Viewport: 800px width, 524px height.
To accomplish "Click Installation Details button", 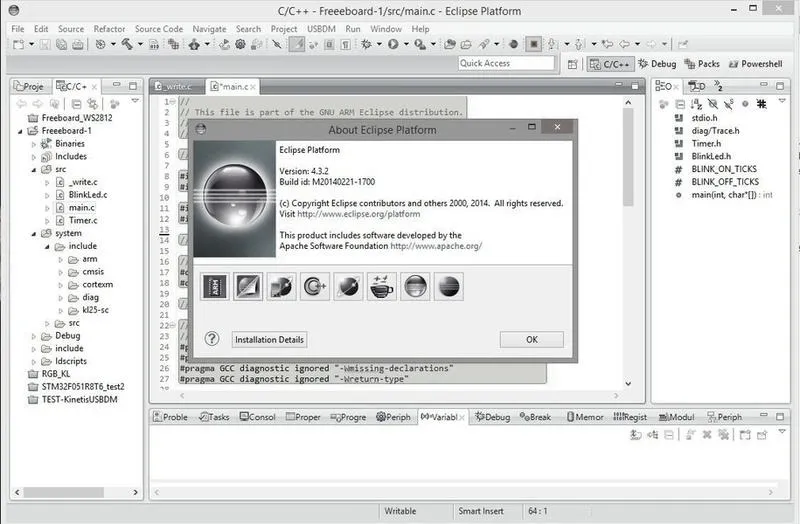I will (269, 339).
